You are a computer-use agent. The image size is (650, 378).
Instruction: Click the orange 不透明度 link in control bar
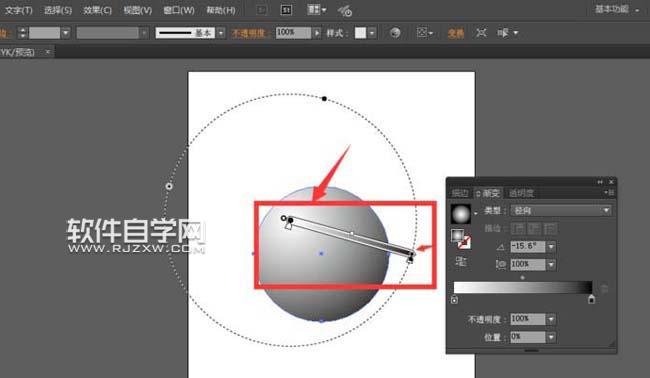pos(249,33)
